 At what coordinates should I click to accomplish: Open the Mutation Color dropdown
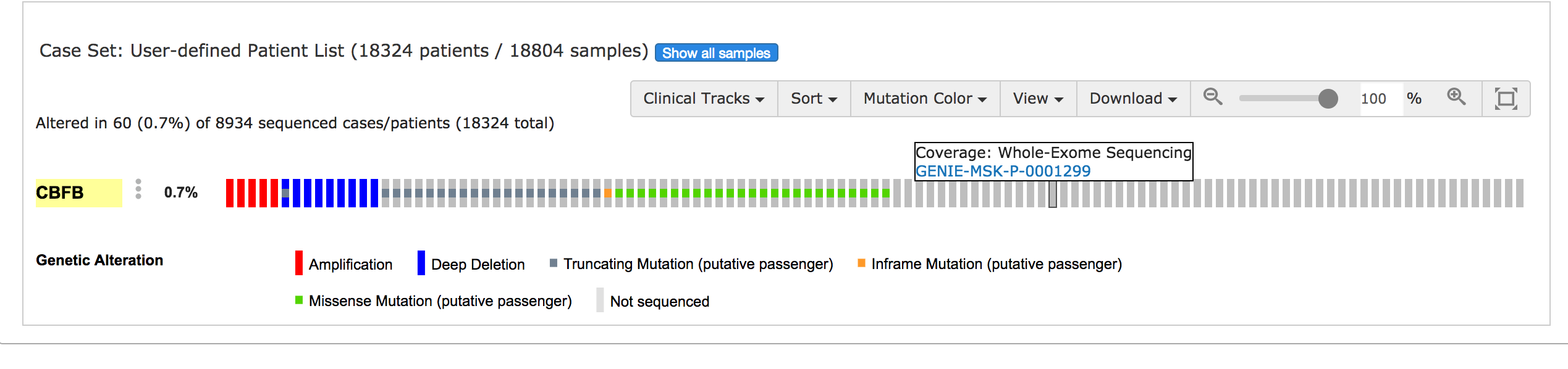925,99
